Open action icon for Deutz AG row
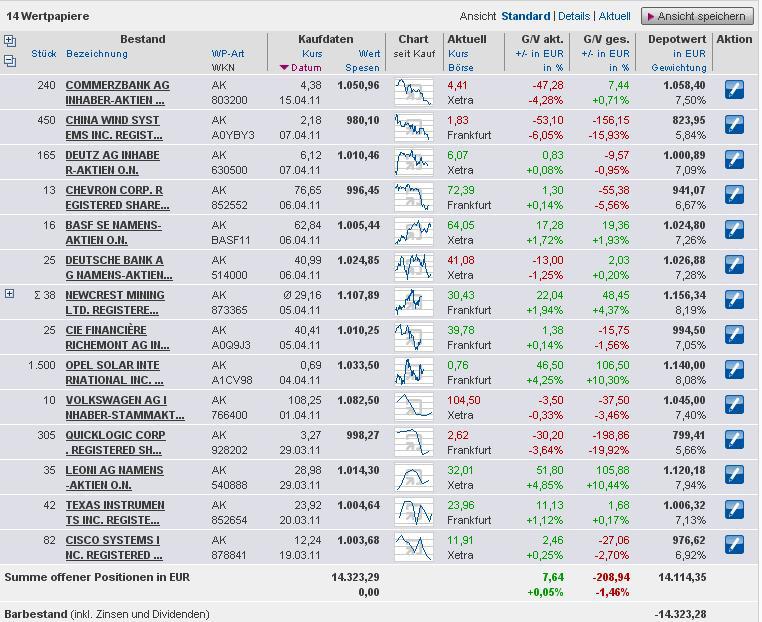The image size is (762, 622). pyautogui.click(x=734, y=160)
